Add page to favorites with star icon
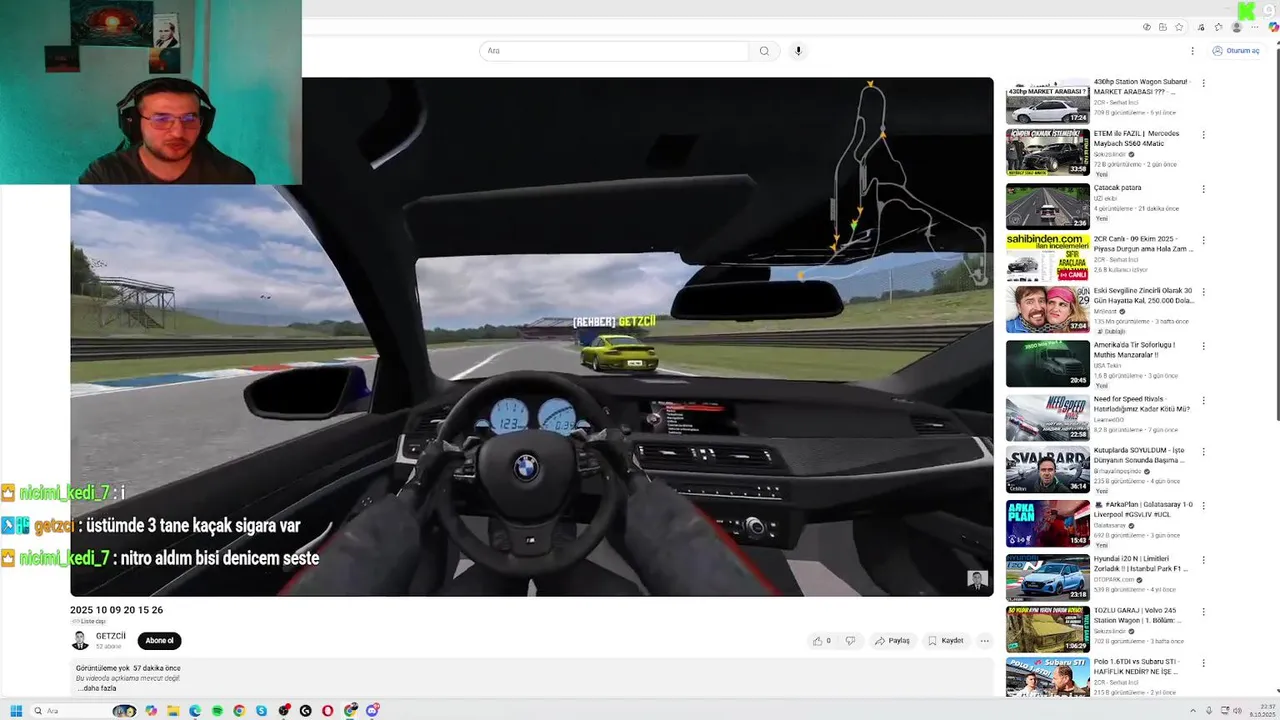This screenshot has width=1280, height=720. 1180,27
